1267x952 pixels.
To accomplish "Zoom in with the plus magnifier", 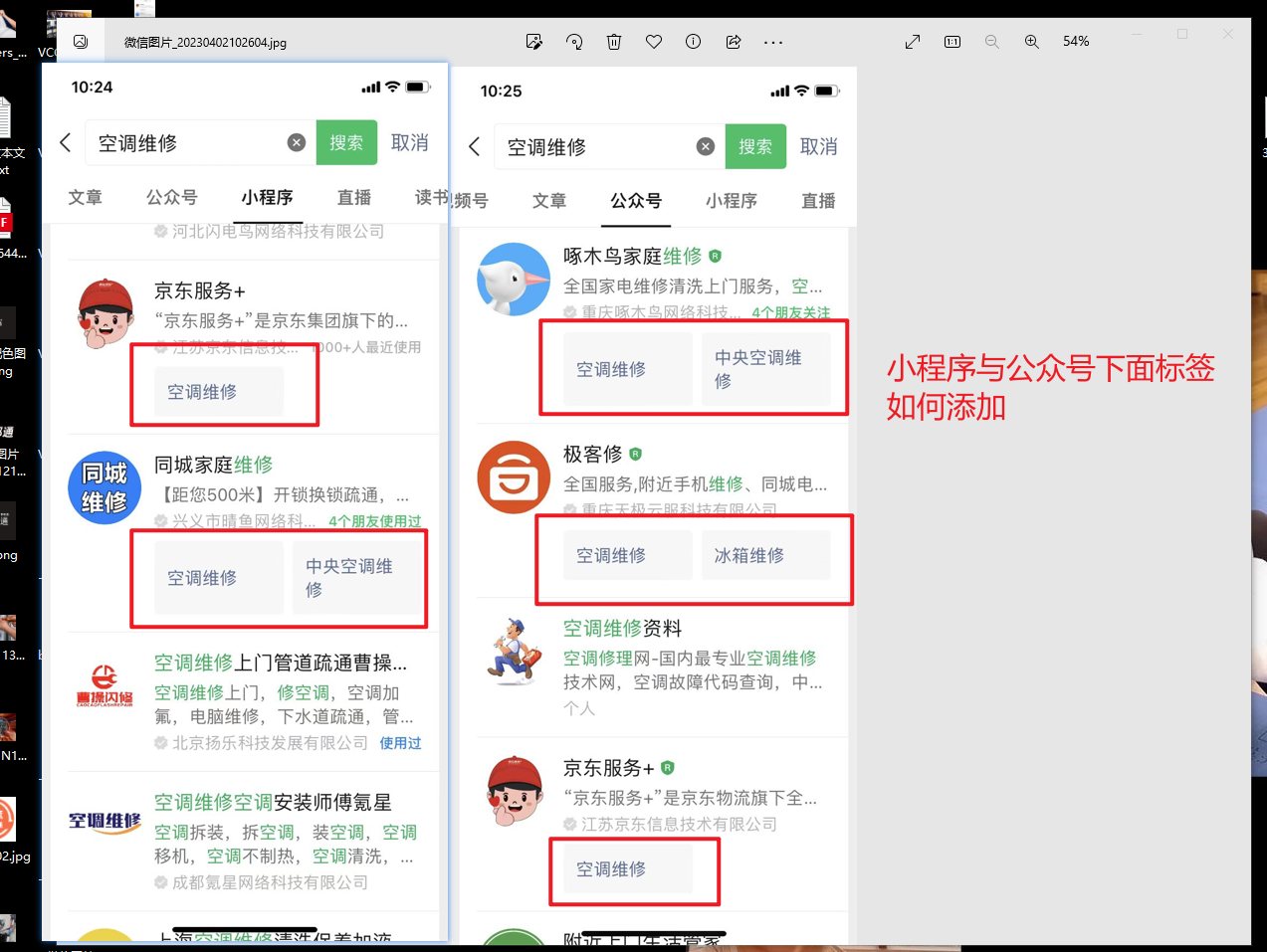I will [1032, 42].
